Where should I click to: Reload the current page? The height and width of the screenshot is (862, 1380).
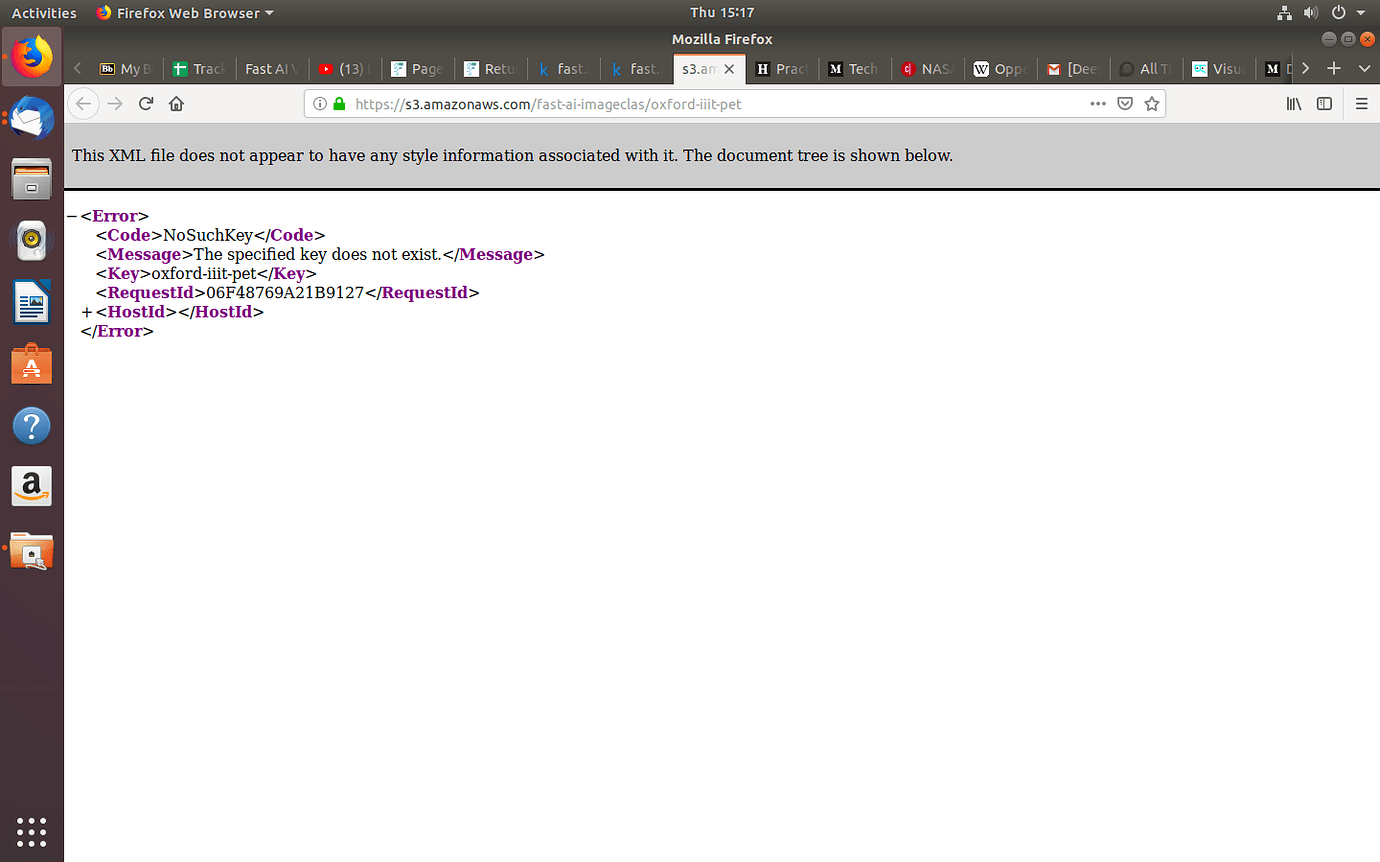pyautogui.click(x=146, y=104)
